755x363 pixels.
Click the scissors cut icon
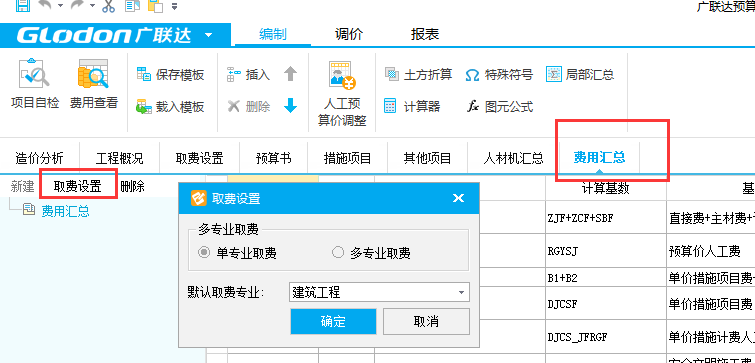click(x=108, y=5)
